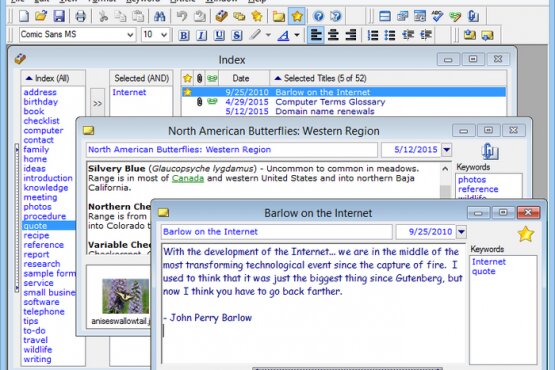The height and width of the screenshot is (370, 555).
Task: Click the Index card-box toolbar icon
Action: (222, 16)
